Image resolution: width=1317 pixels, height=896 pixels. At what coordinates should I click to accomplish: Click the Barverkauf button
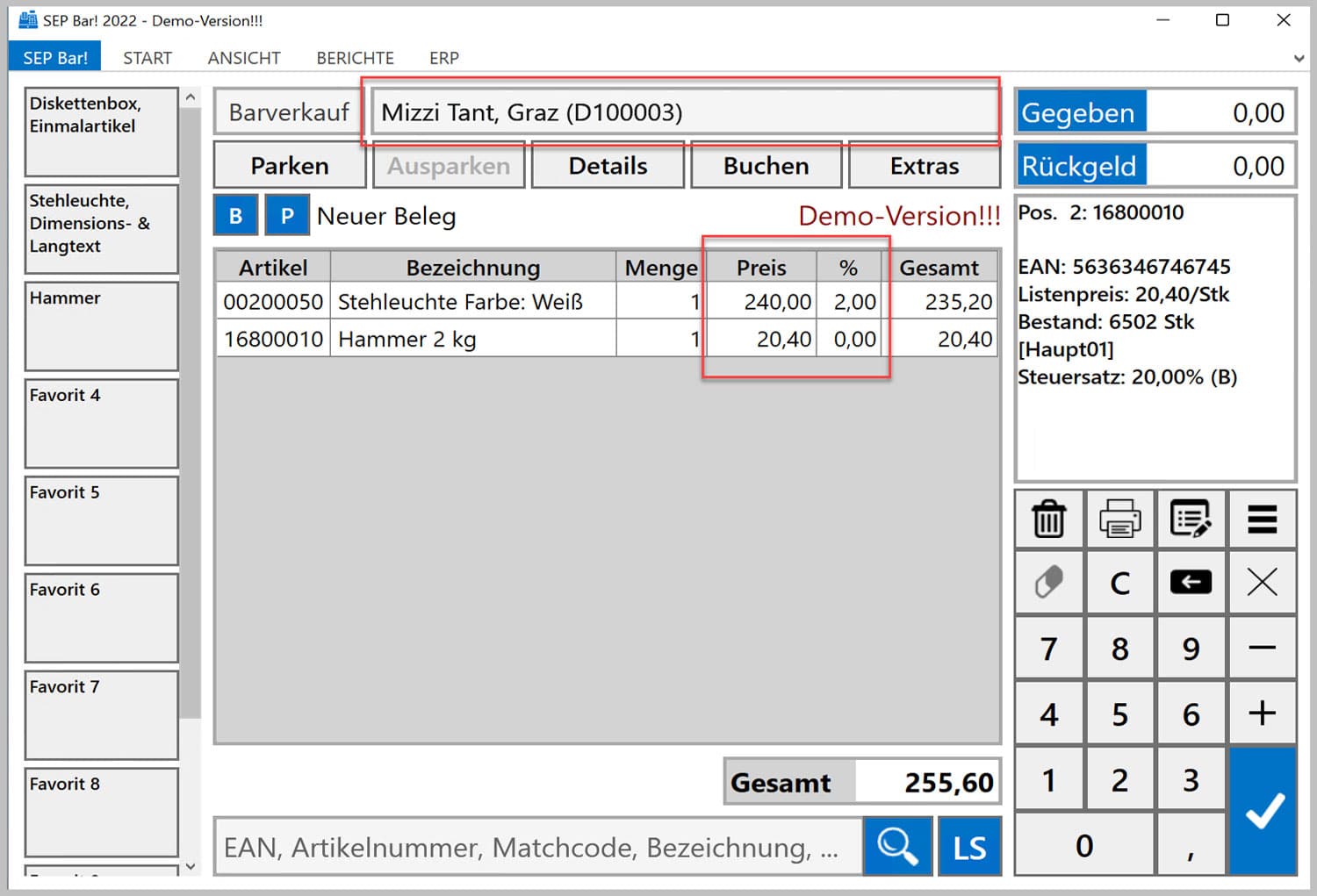click(289, 112)
